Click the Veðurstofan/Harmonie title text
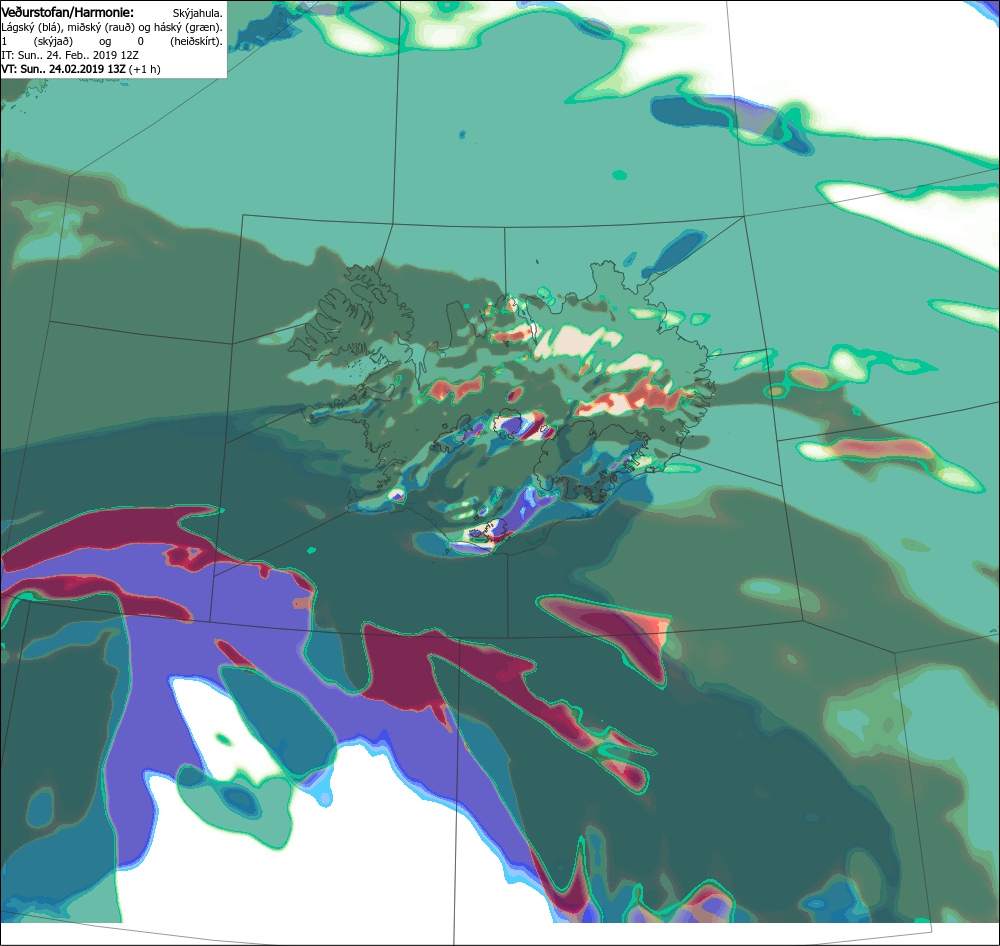 click(x=68, y=12)
